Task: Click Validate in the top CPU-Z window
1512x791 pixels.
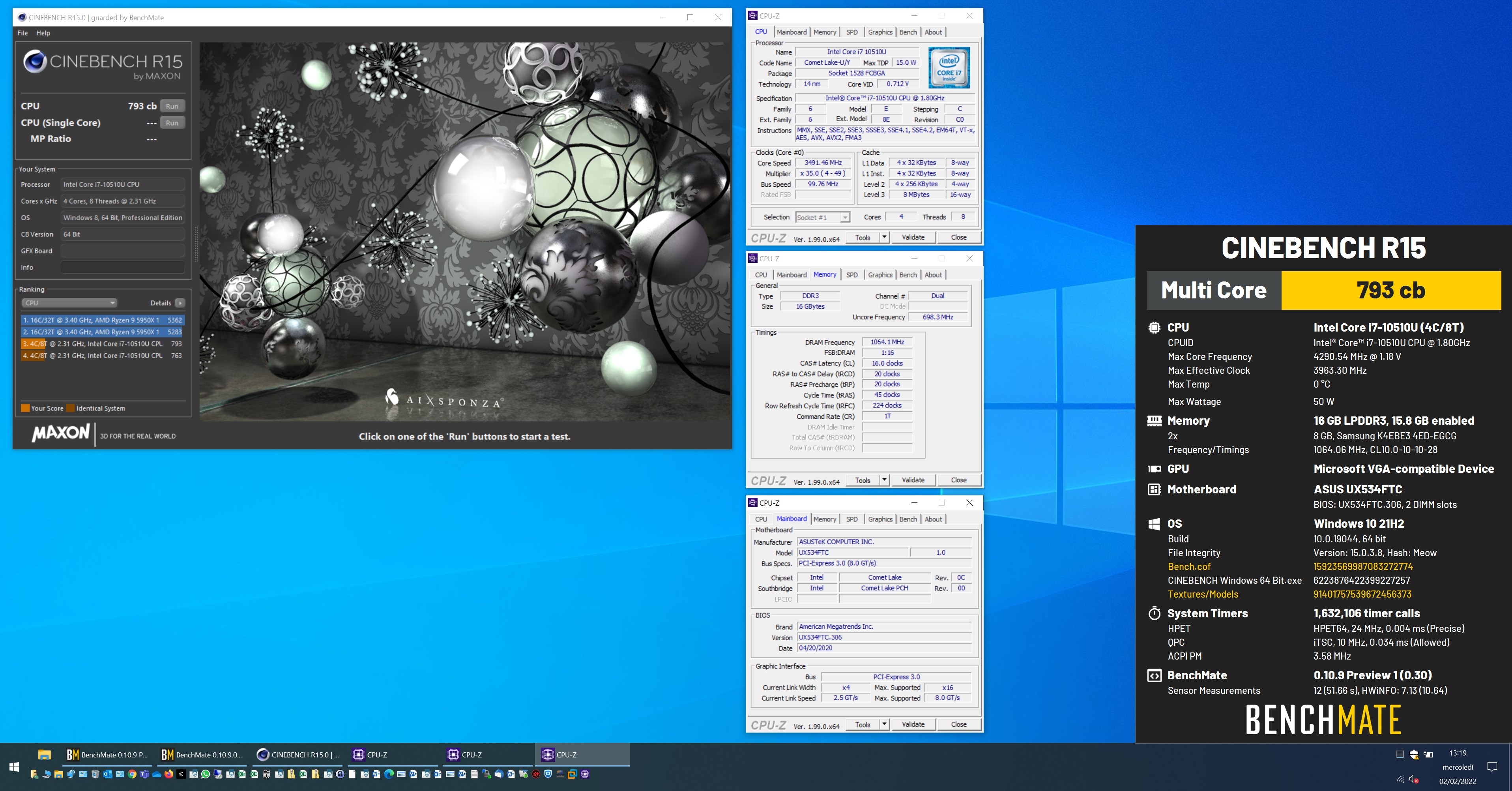Action: pyautogui.click(x=913, y=237)
